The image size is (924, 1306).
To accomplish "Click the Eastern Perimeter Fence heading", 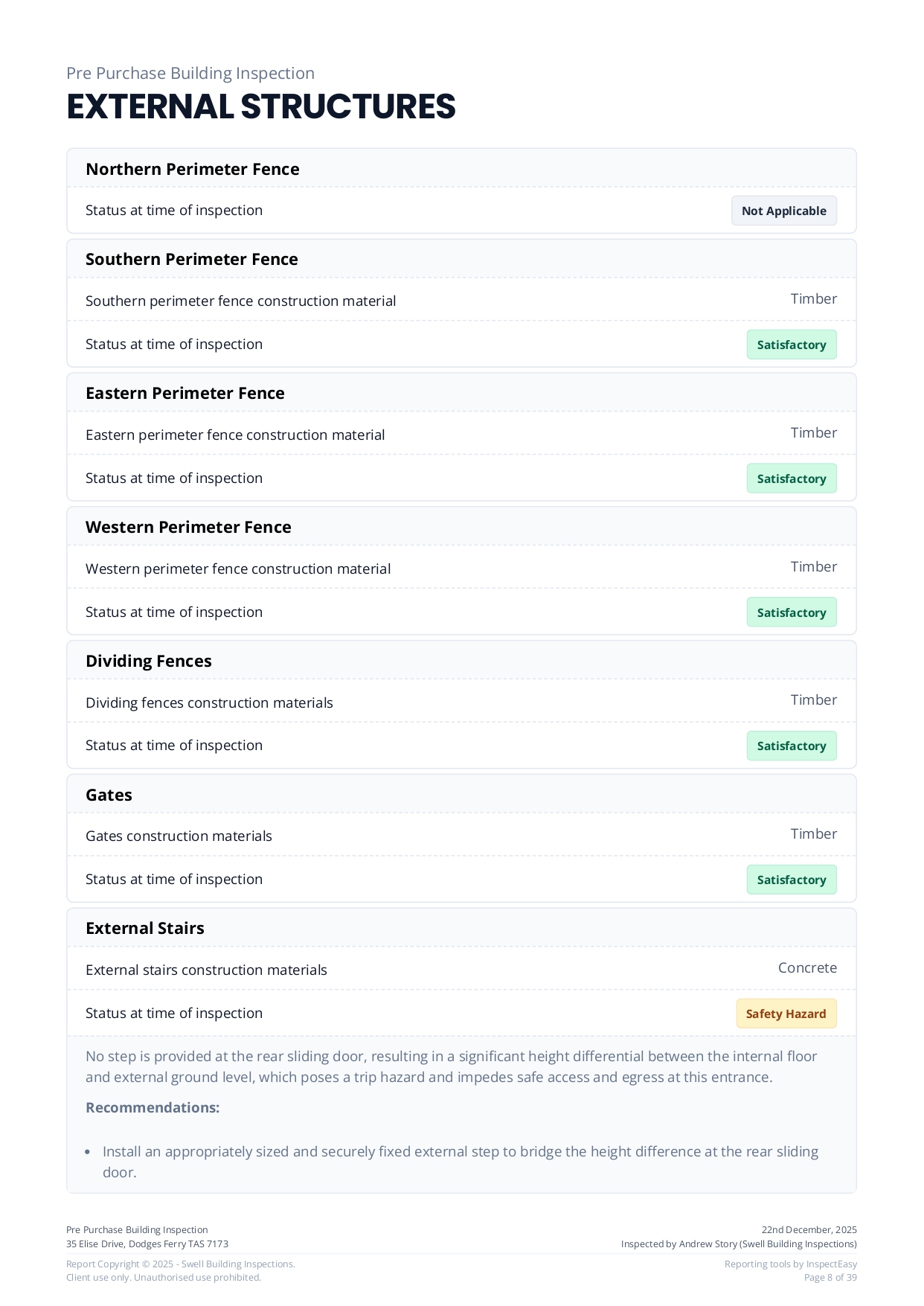I will tap(185, 393).
